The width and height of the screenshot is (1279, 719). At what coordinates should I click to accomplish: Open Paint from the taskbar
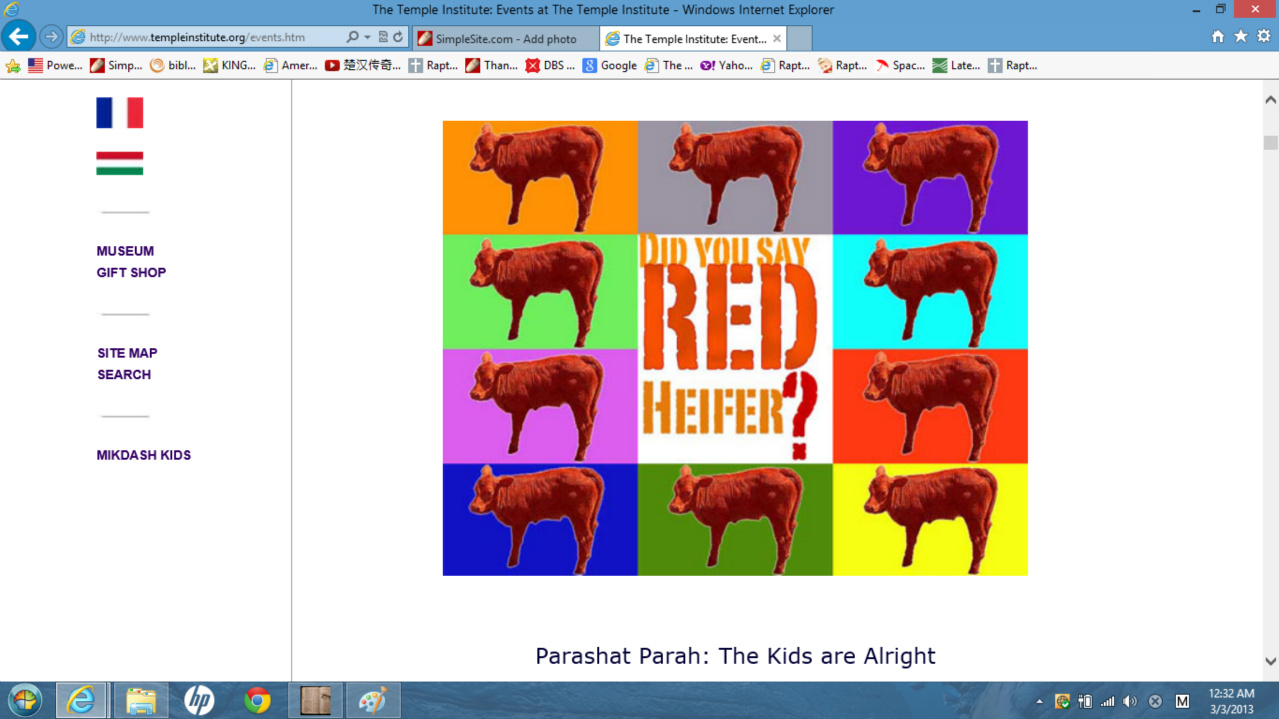[x=373, y=700]
